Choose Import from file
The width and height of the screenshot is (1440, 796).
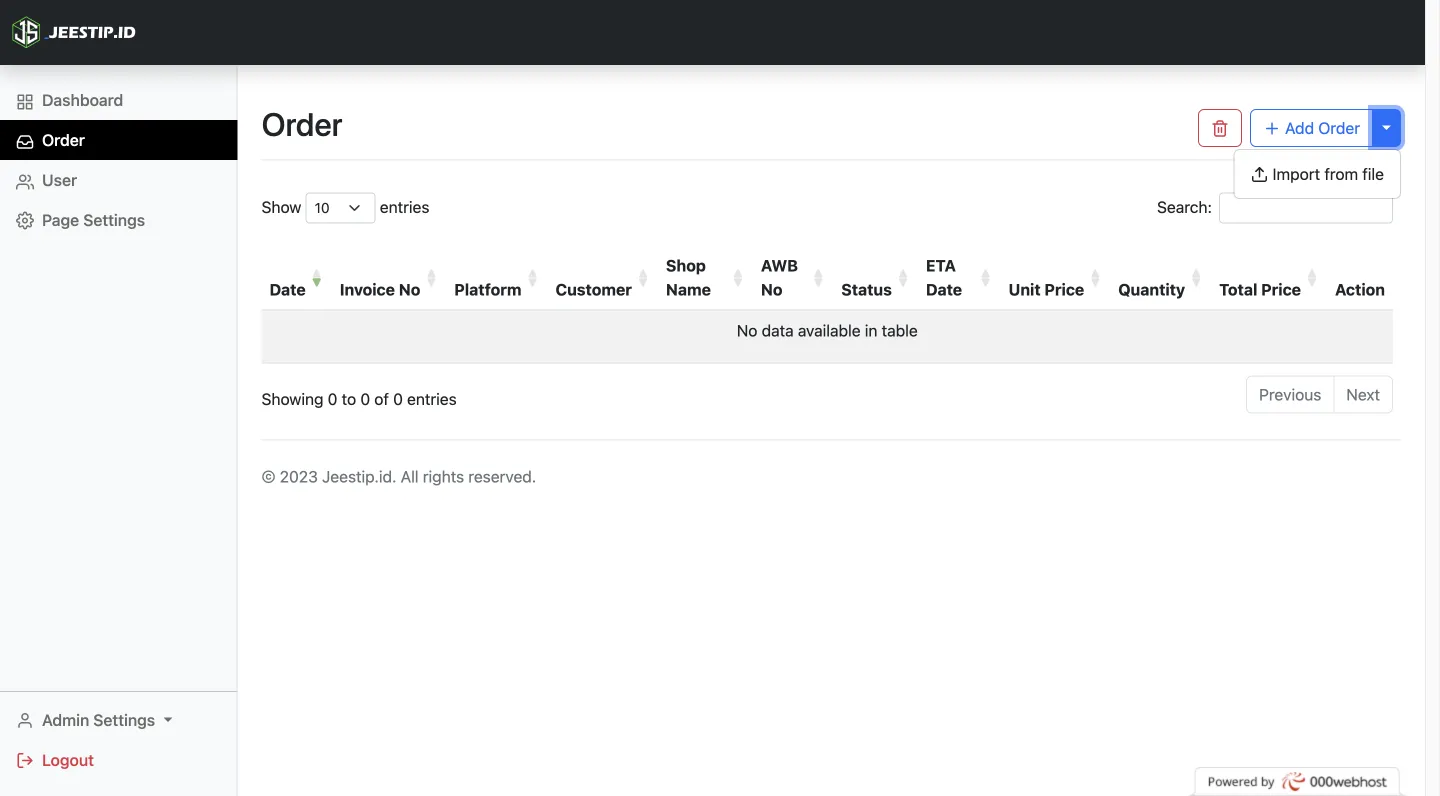click(1317, 174)
